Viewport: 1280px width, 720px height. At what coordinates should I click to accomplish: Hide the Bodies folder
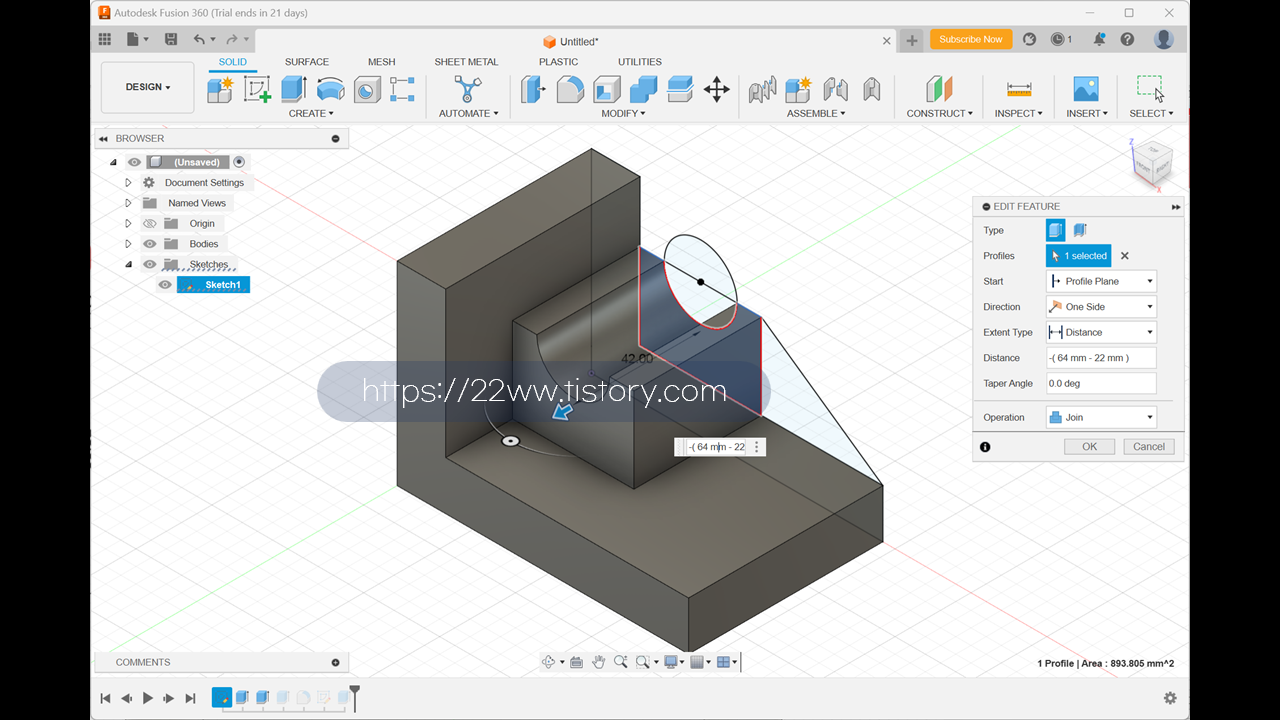pyautogui.click(x=150, y=244)
